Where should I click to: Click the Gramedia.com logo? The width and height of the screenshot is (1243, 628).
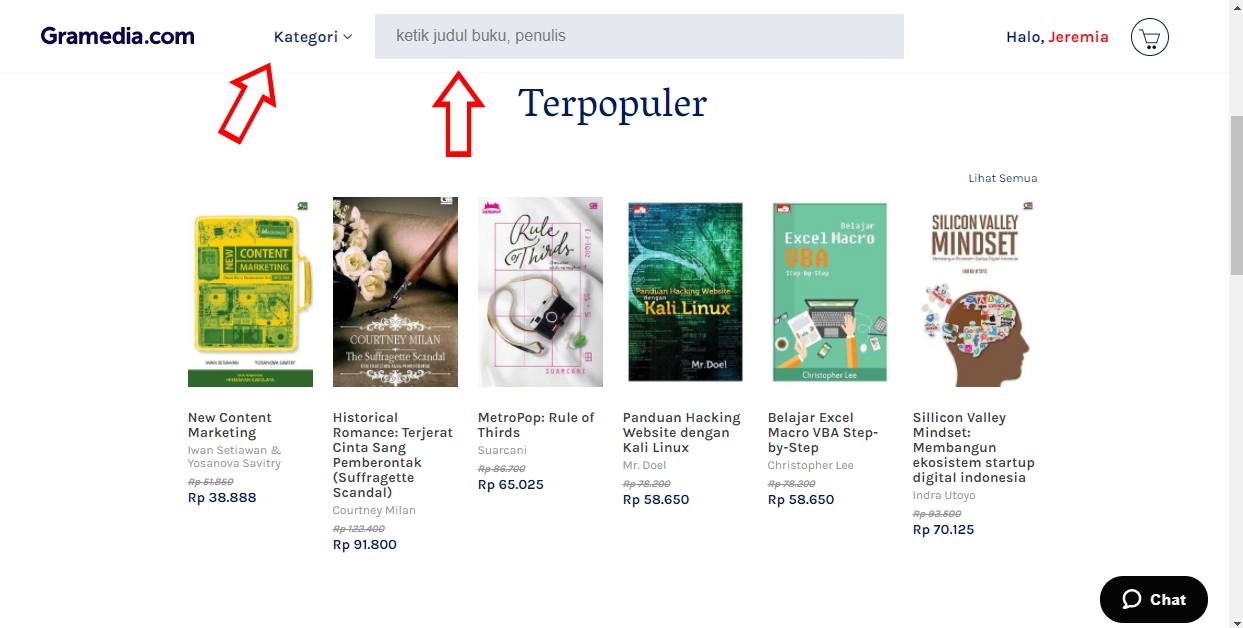pyautogui.click(x=118, y=36)
